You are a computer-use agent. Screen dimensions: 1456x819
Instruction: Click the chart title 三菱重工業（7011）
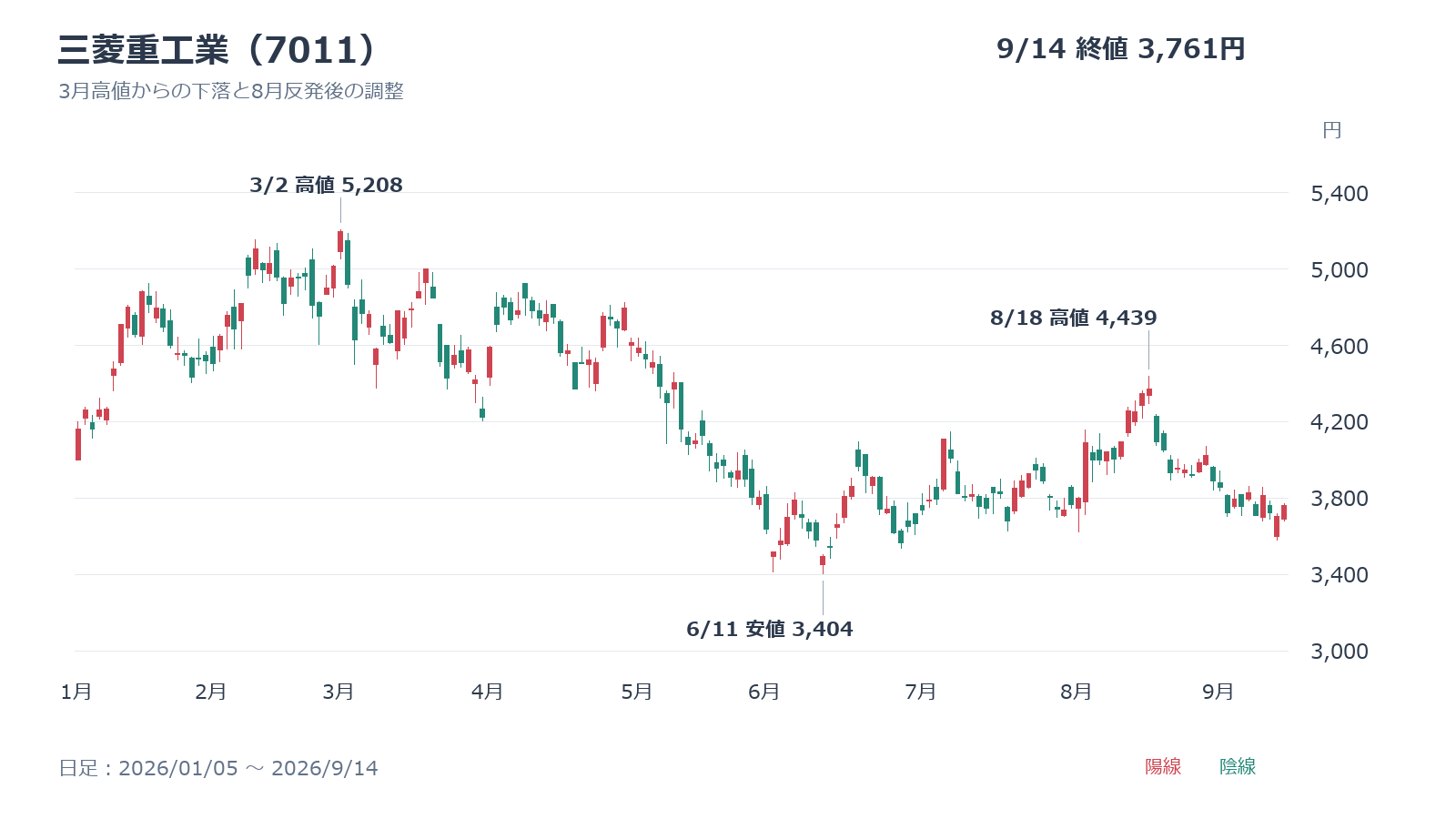tap(217, 50)
